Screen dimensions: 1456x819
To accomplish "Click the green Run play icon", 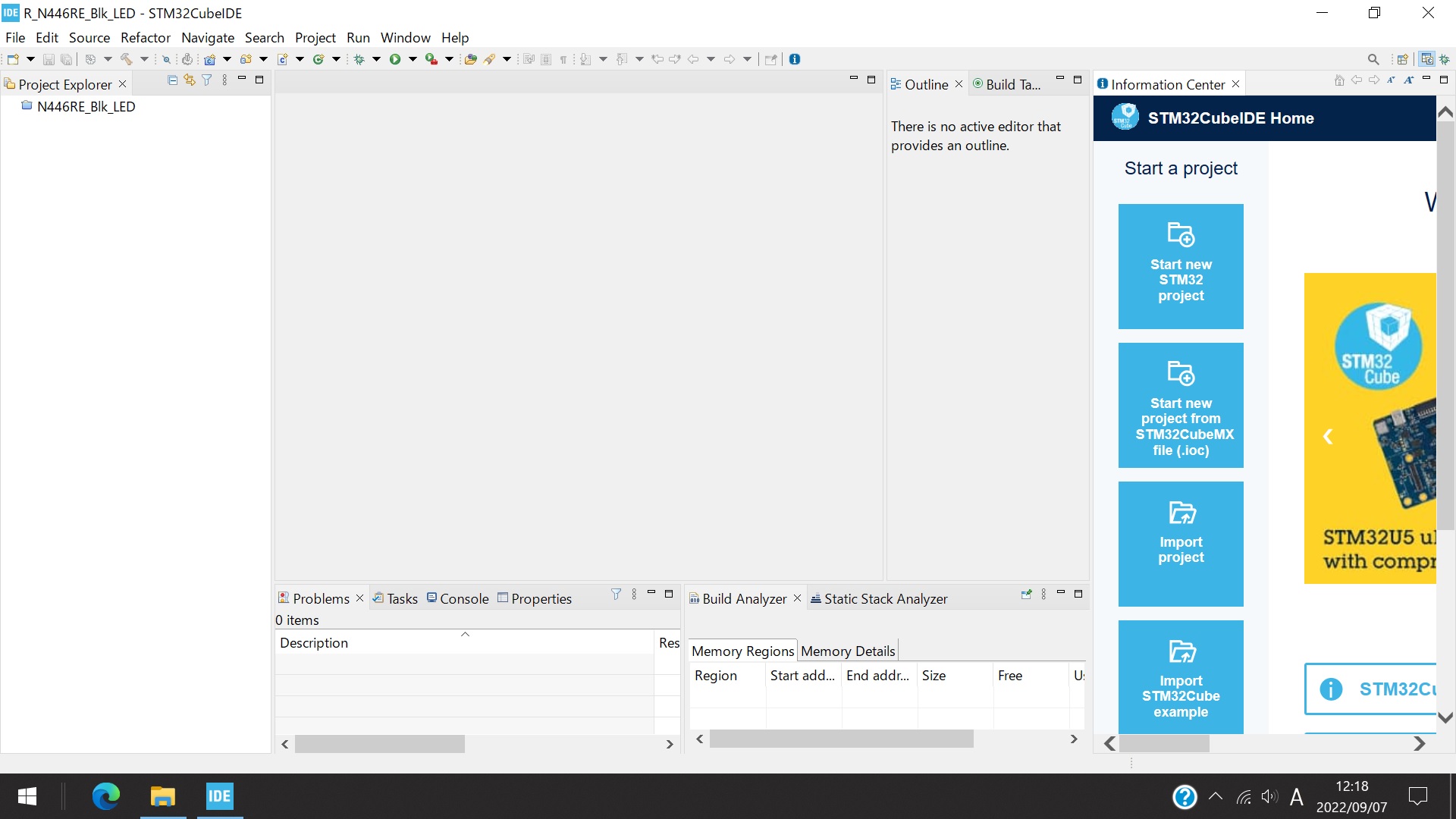I will (x=395, y=59).
